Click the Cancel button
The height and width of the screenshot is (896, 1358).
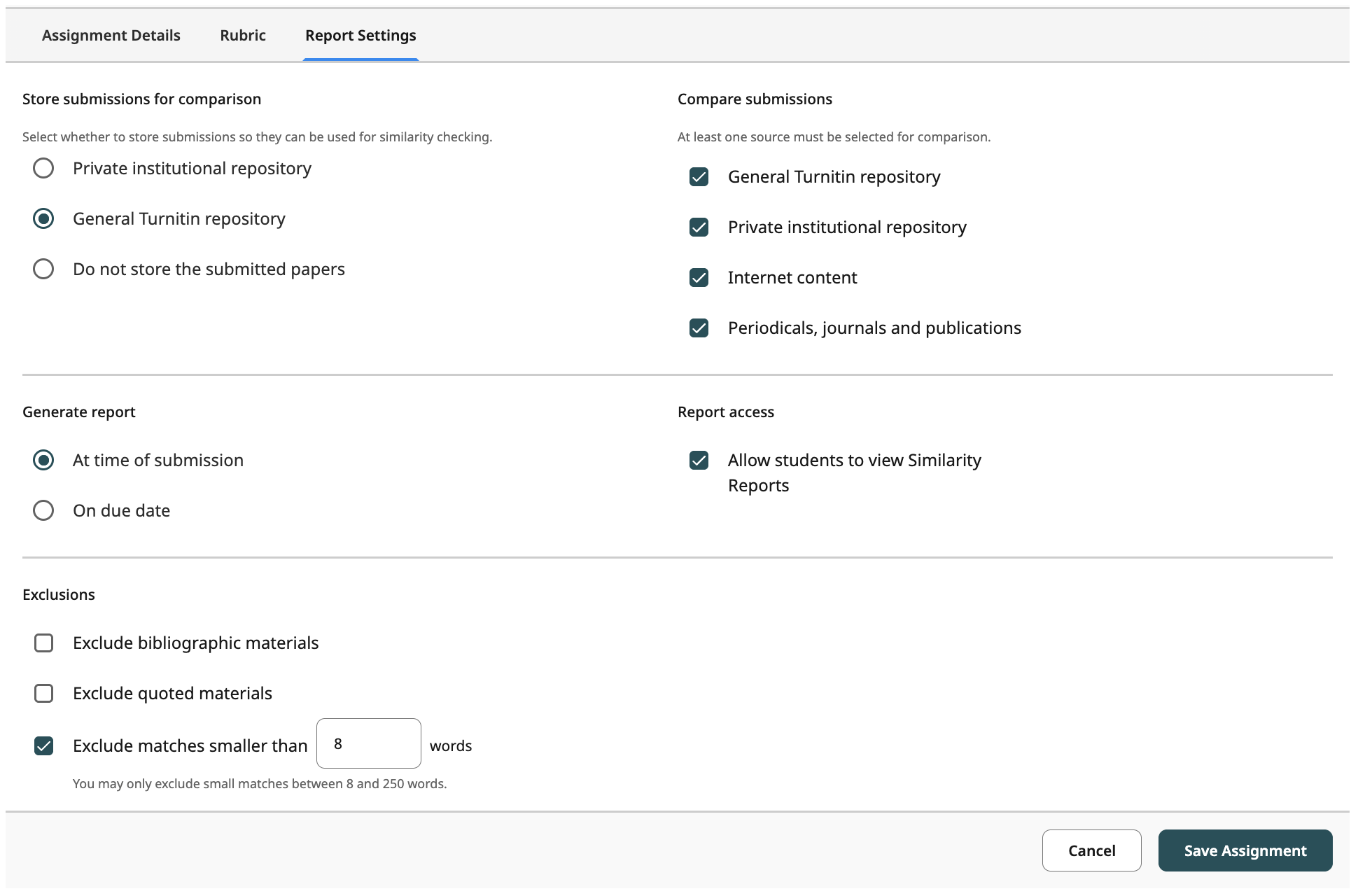point(1091,850)
